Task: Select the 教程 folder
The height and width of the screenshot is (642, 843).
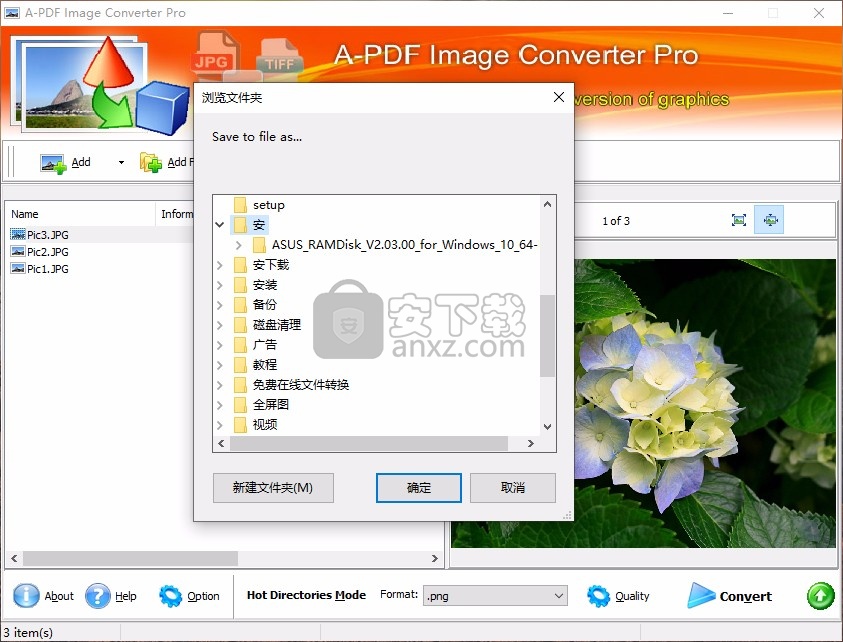Action: (265, 365)
